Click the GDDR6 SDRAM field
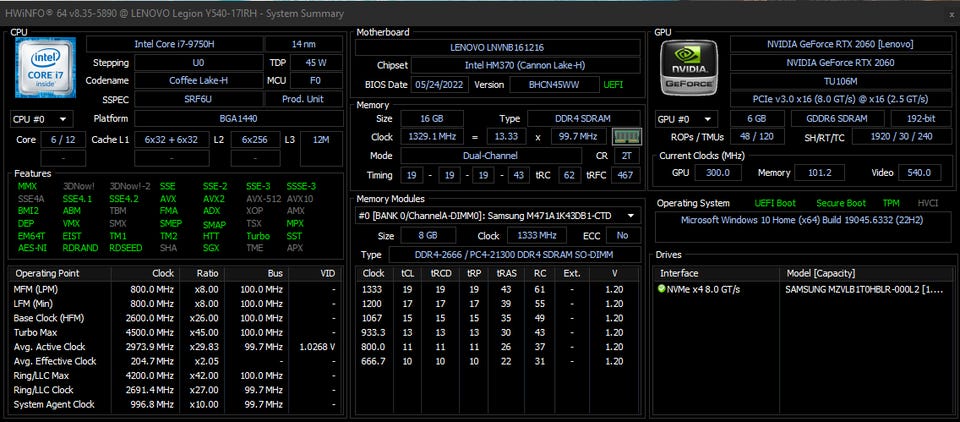The height and width of the screenshot is (422, 960). (x=838, y=118)
